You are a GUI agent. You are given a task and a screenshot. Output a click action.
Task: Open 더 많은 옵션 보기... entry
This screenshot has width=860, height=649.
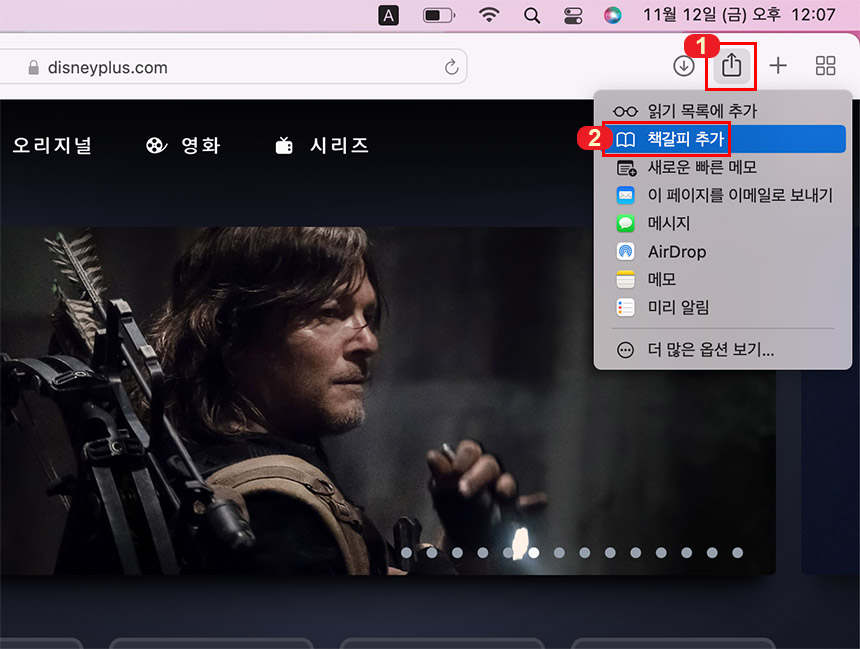point(722,349)
